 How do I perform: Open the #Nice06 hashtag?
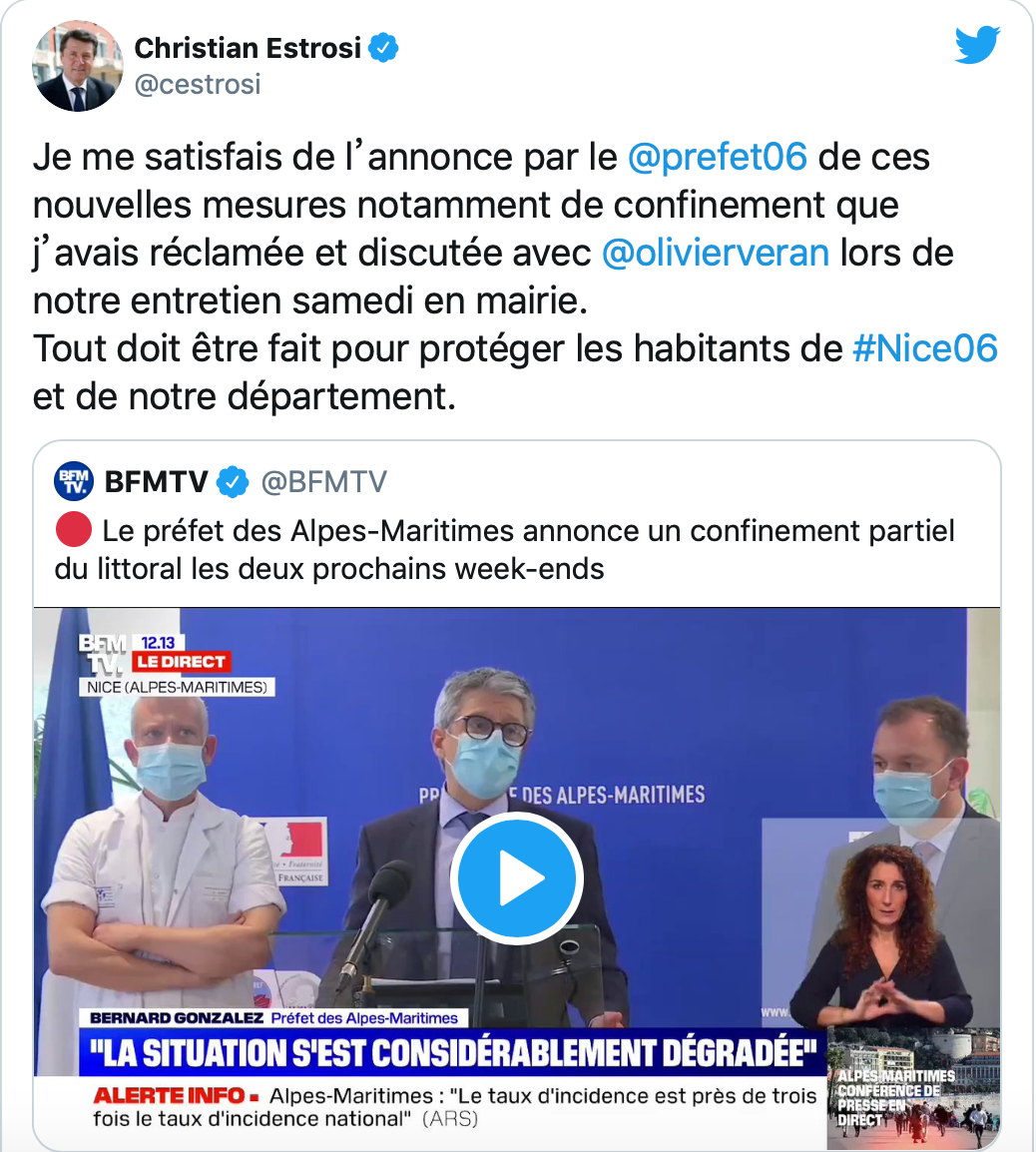tap(925, 348)
